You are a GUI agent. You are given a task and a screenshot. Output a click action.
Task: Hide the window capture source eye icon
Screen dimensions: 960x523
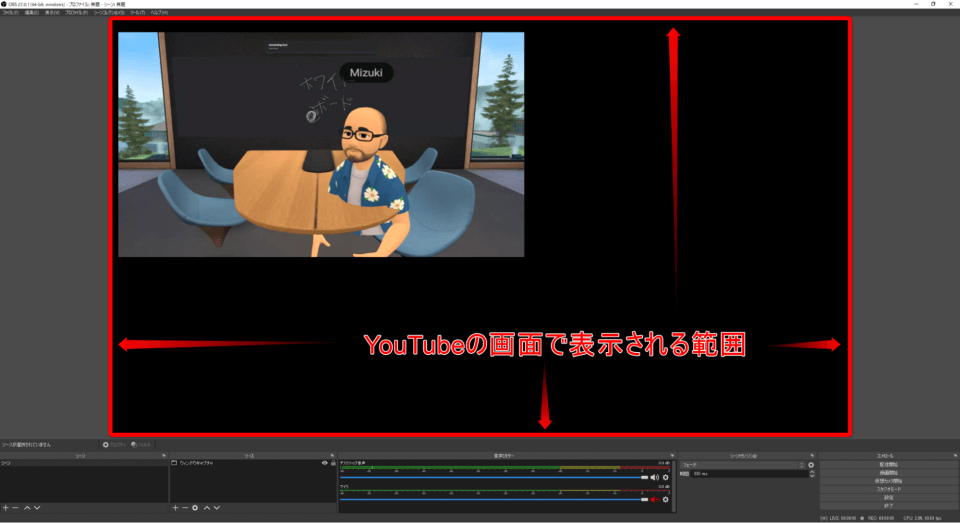[x=324, y=464]
